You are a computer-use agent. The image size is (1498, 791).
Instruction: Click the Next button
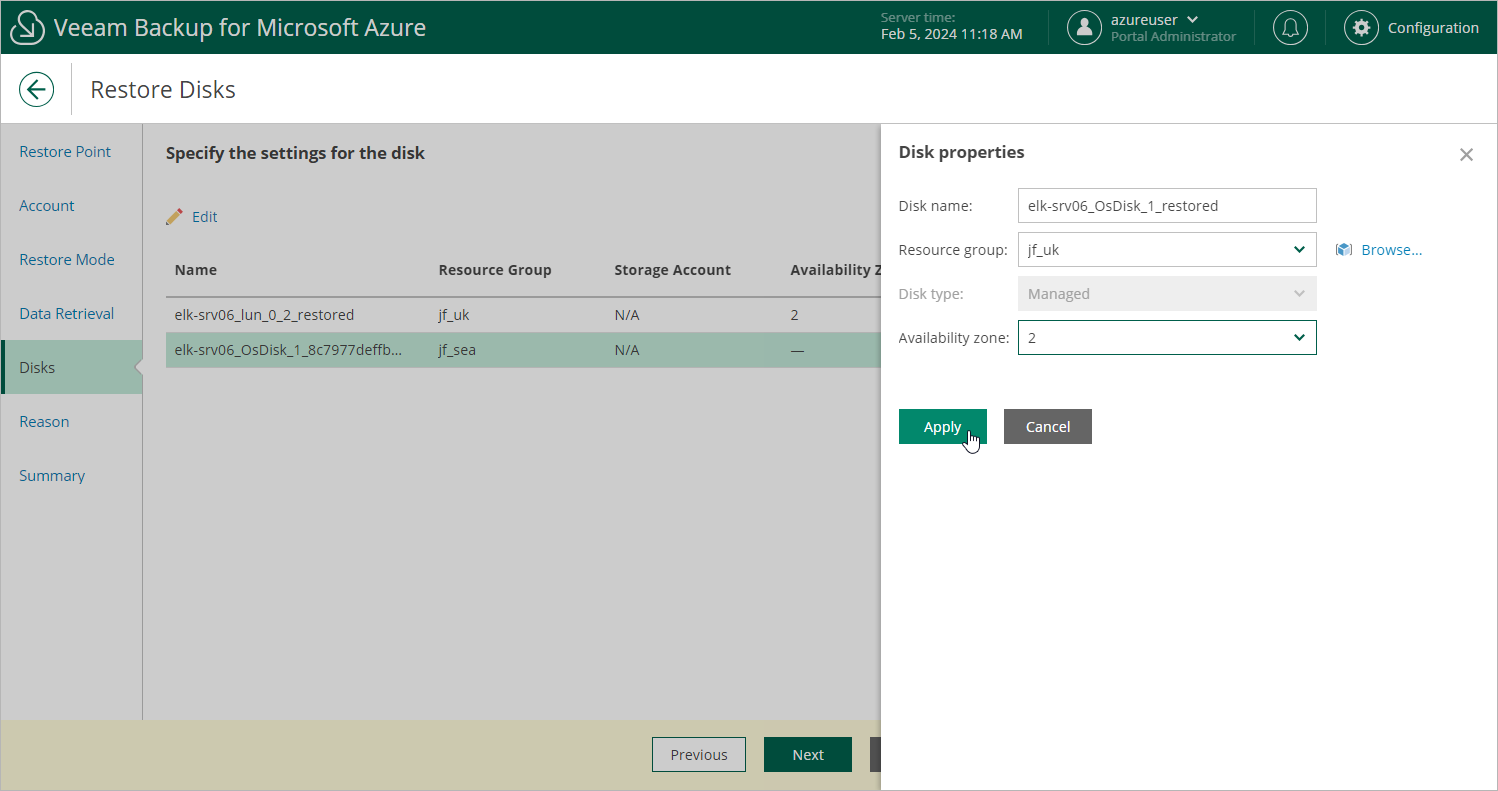coord(808,755)
